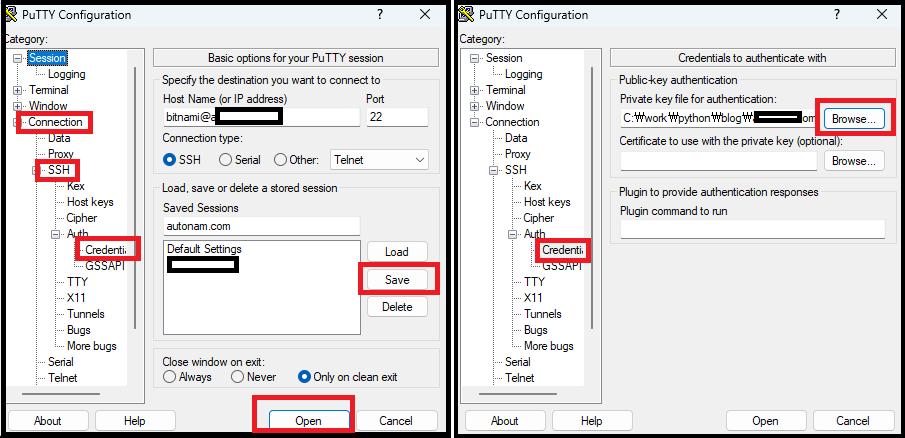Click Help button in left window
Image resolution: width=905 pixels, height=438 pixels.
click(x=134, y=421)
